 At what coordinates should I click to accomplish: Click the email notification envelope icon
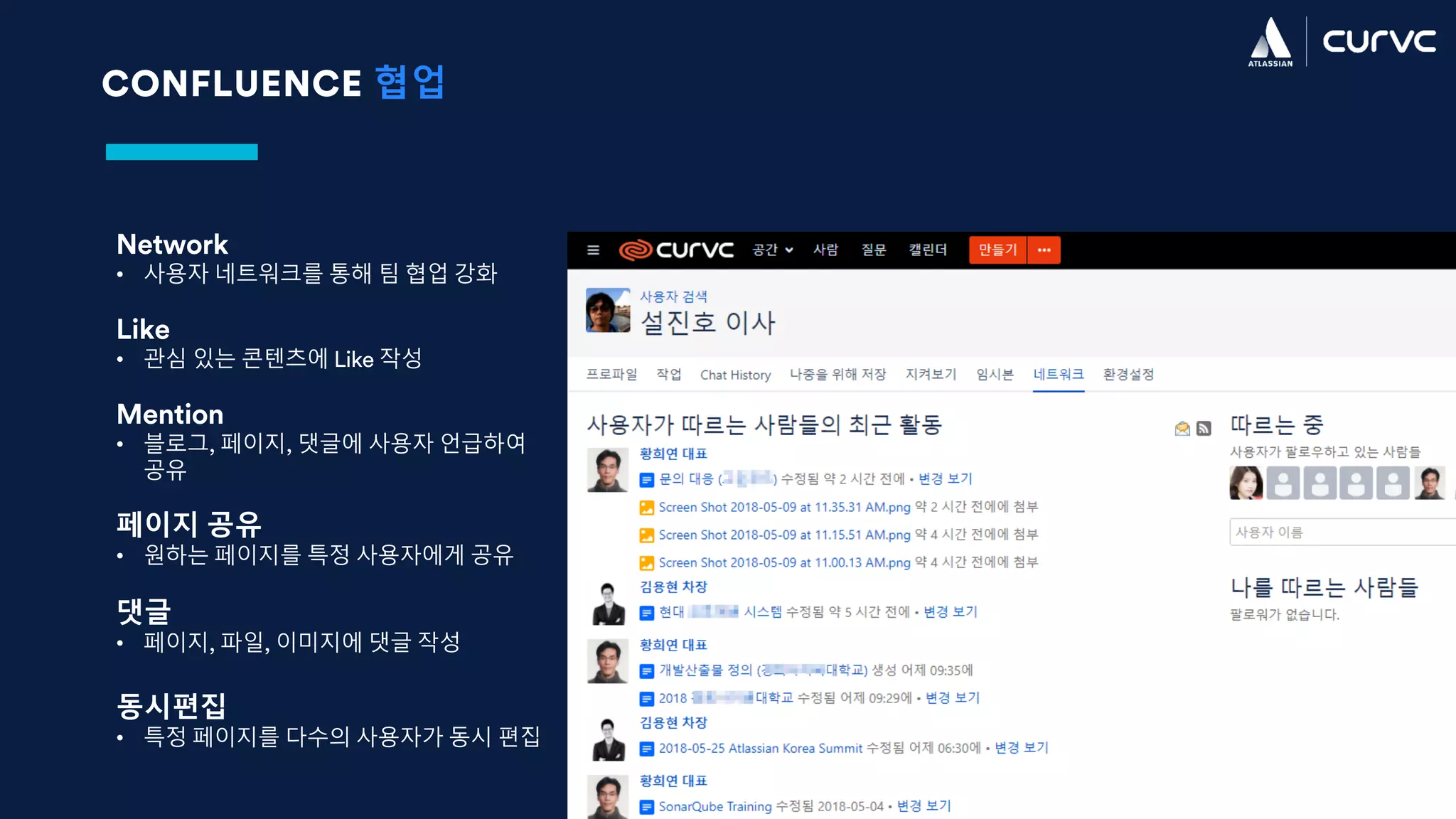click(1182, 428)
